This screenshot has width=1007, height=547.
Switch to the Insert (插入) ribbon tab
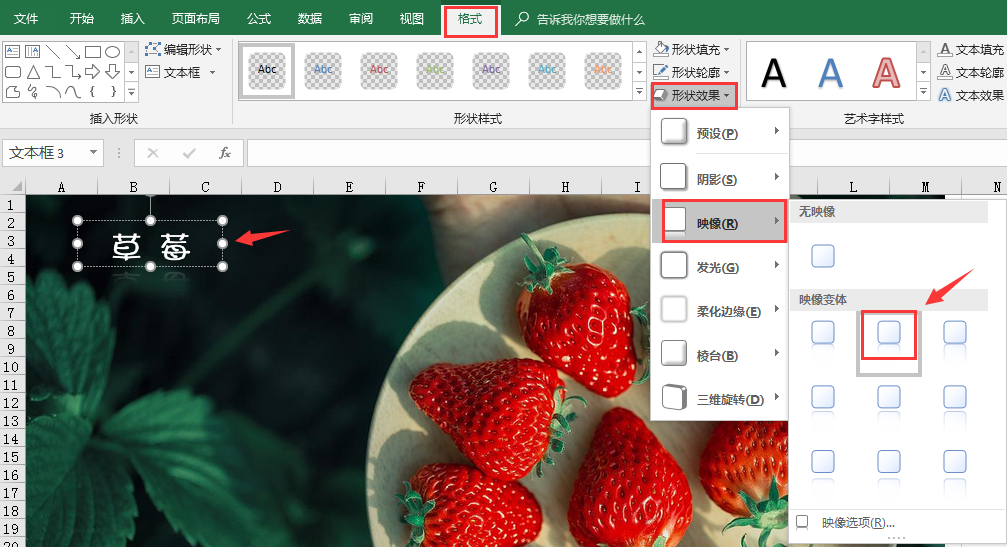(x=132, y=19)
